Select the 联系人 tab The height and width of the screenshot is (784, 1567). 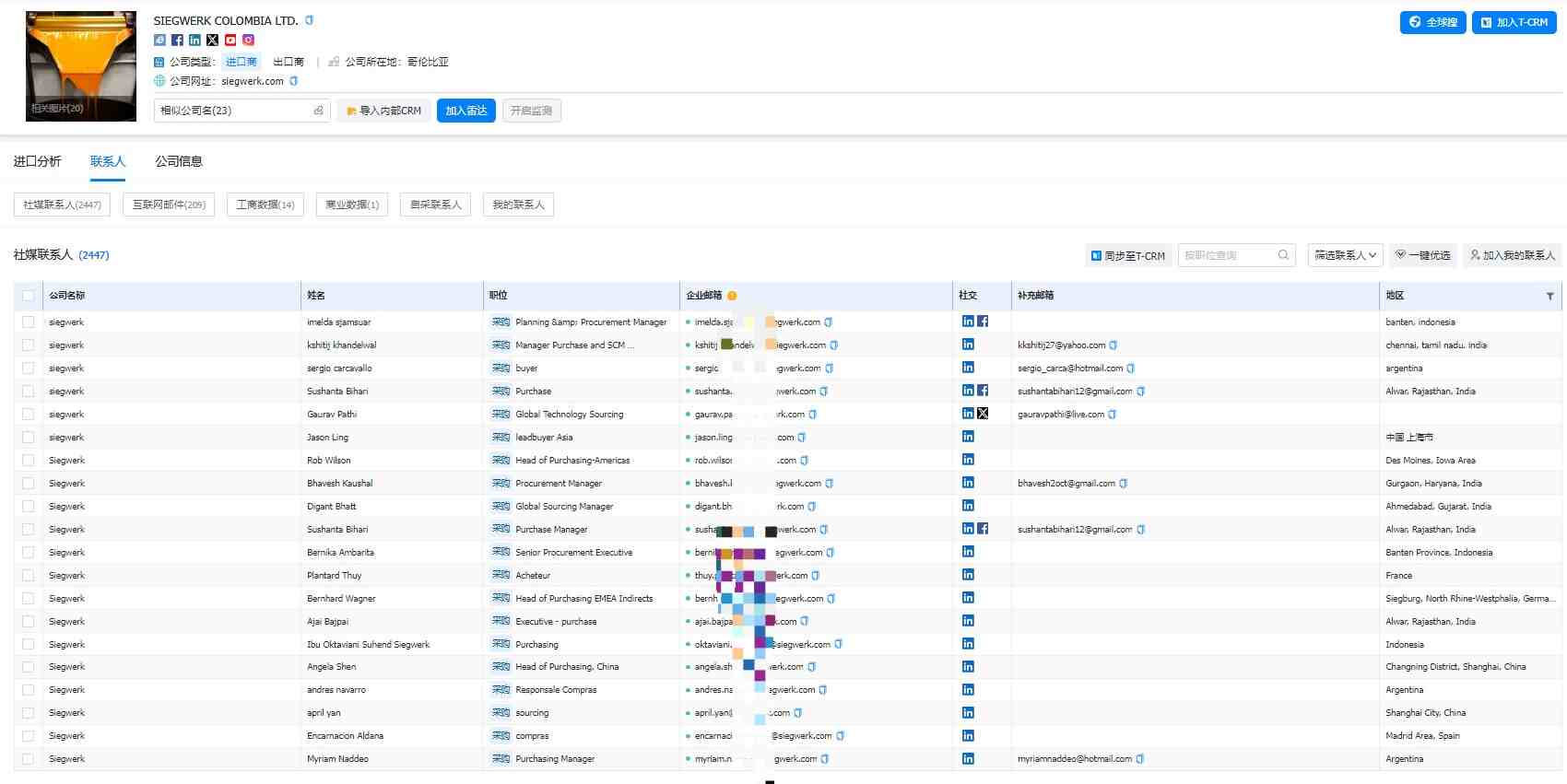click(108, 161)
